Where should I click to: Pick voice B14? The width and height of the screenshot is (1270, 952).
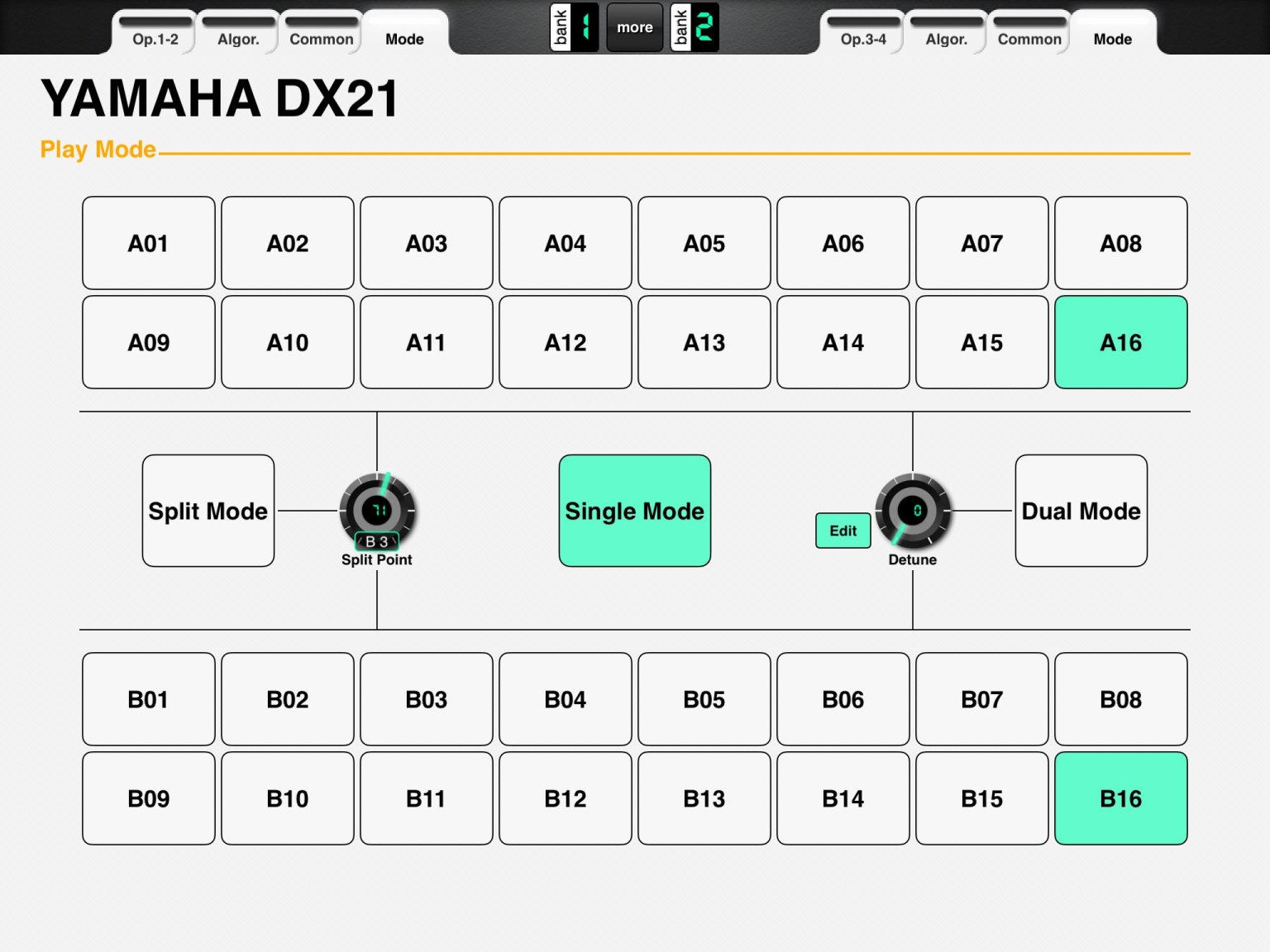click(843, 798)
